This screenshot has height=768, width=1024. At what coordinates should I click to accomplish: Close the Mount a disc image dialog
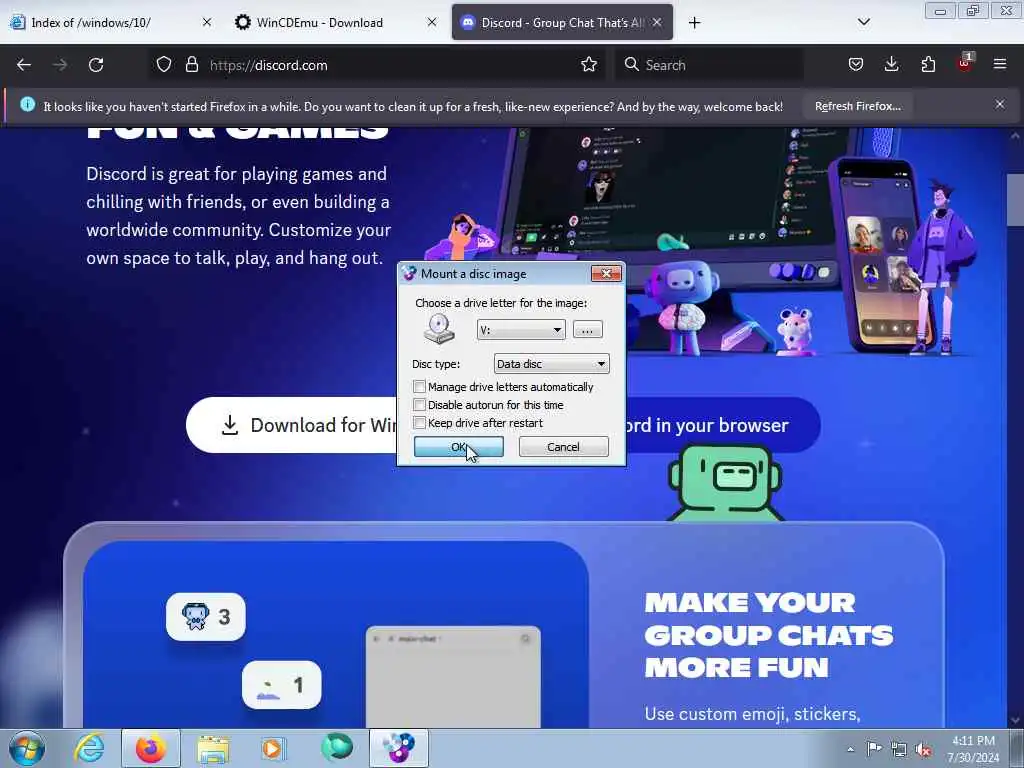point(606,274)
